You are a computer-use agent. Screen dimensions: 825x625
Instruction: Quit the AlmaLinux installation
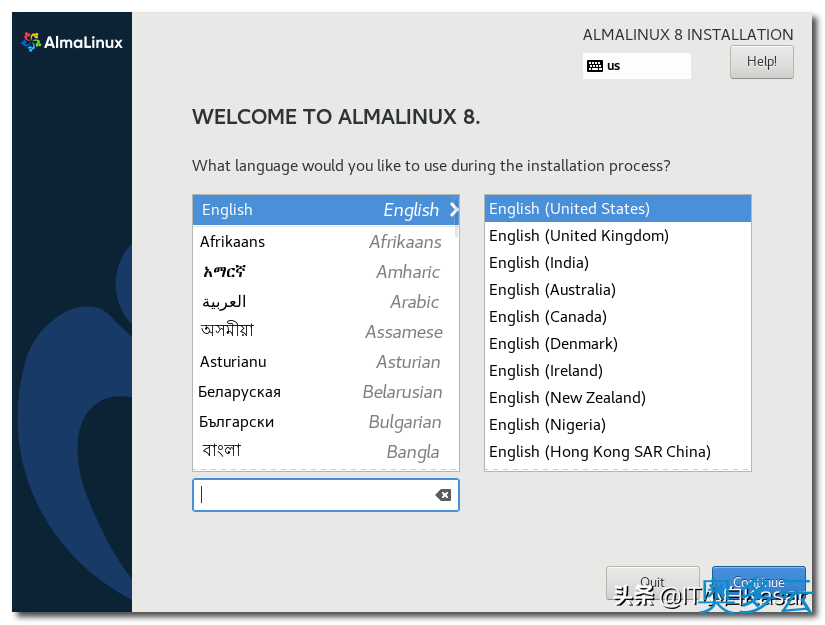653,581
